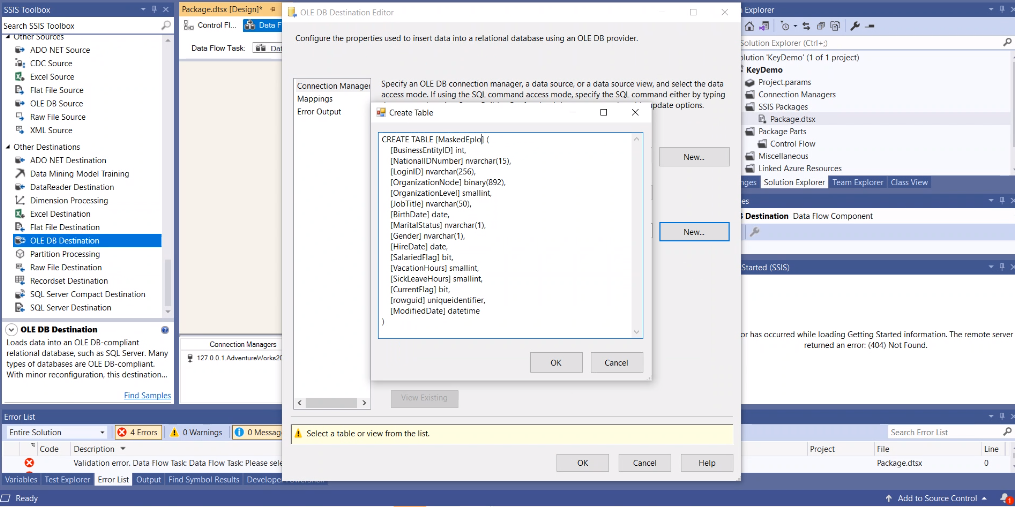Switch to the Class View tab

tap(909, 182)
